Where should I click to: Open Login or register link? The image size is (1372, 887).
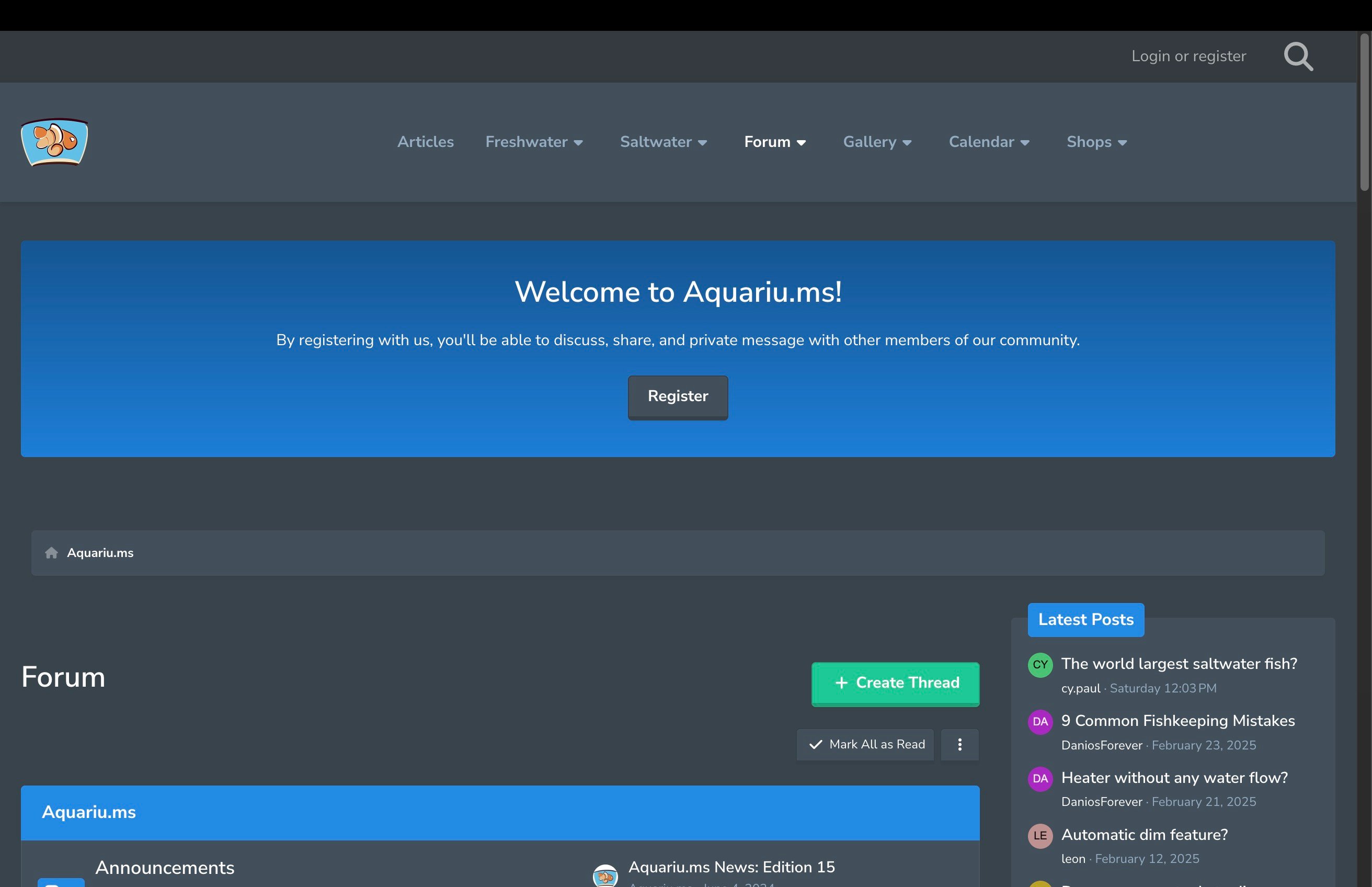1188,56
